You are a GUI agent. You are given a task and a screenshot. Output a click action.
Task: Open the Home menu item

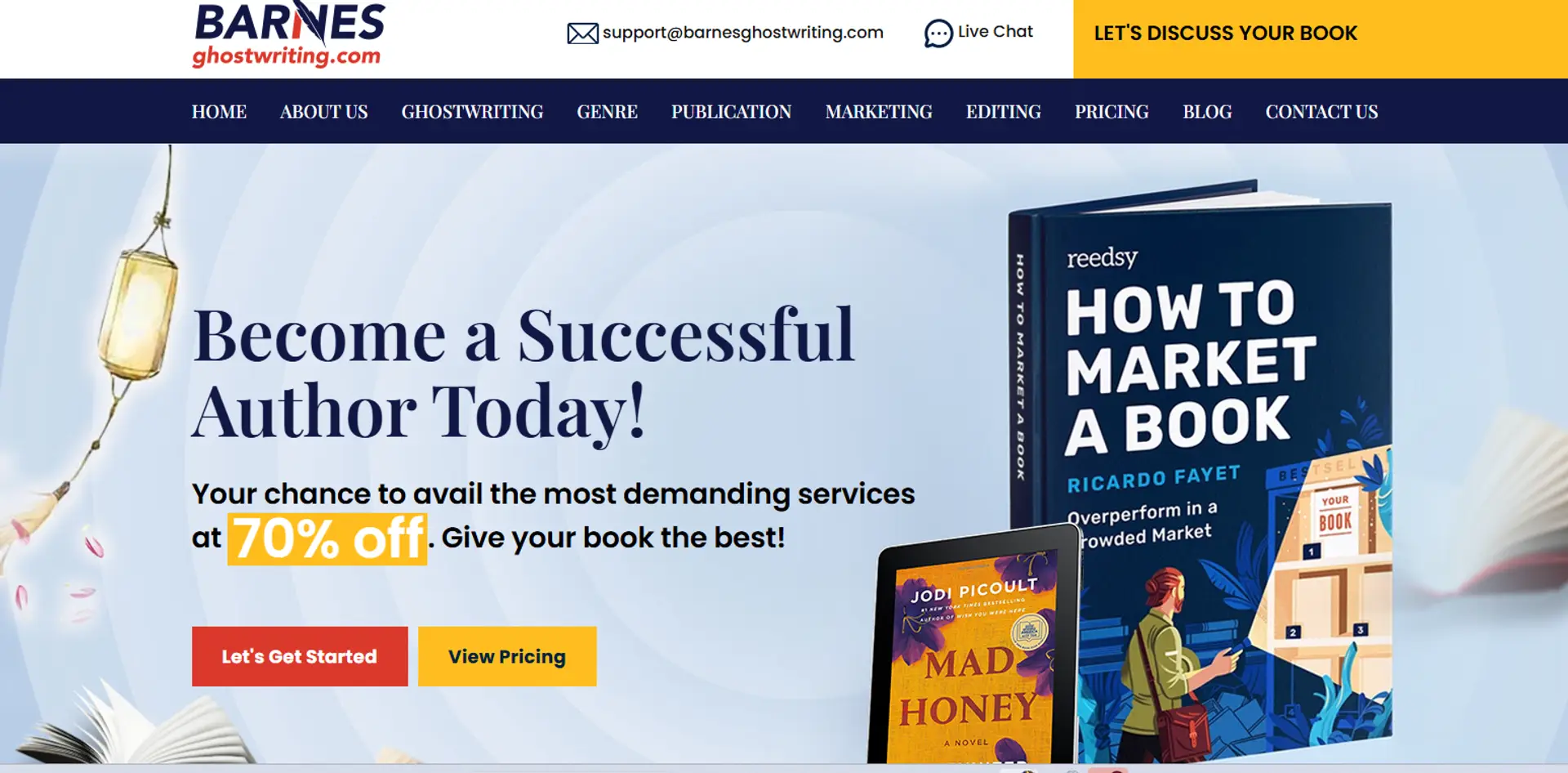[219, 112]
